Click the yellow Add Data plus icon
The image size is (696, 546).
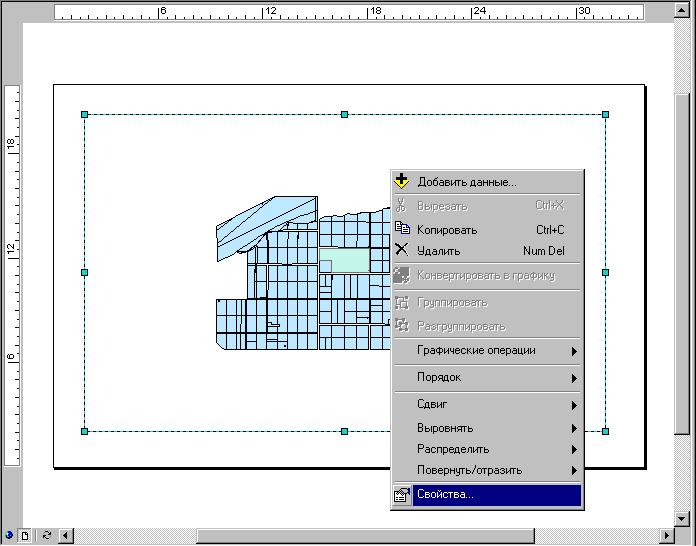[401, 181]
